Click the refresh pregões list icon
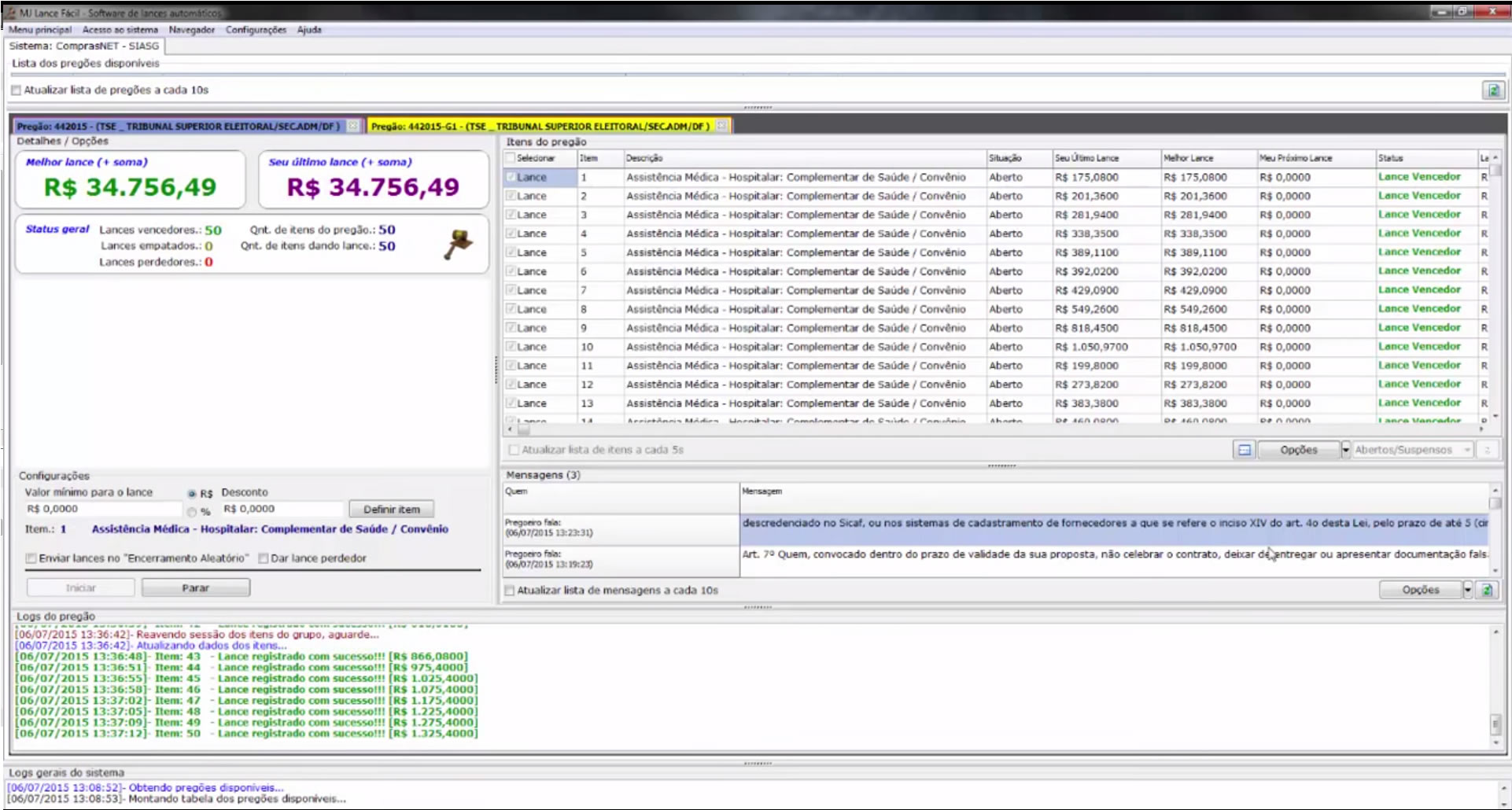The height and width of the screenshot is (810, 1512). pyautogui.click(x=1492, y=90)
